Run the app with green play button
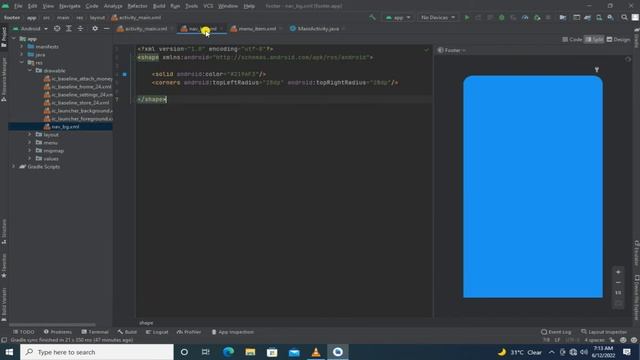Screen dimensions: 640x360 pyautogui.click(x=467, y=18)
